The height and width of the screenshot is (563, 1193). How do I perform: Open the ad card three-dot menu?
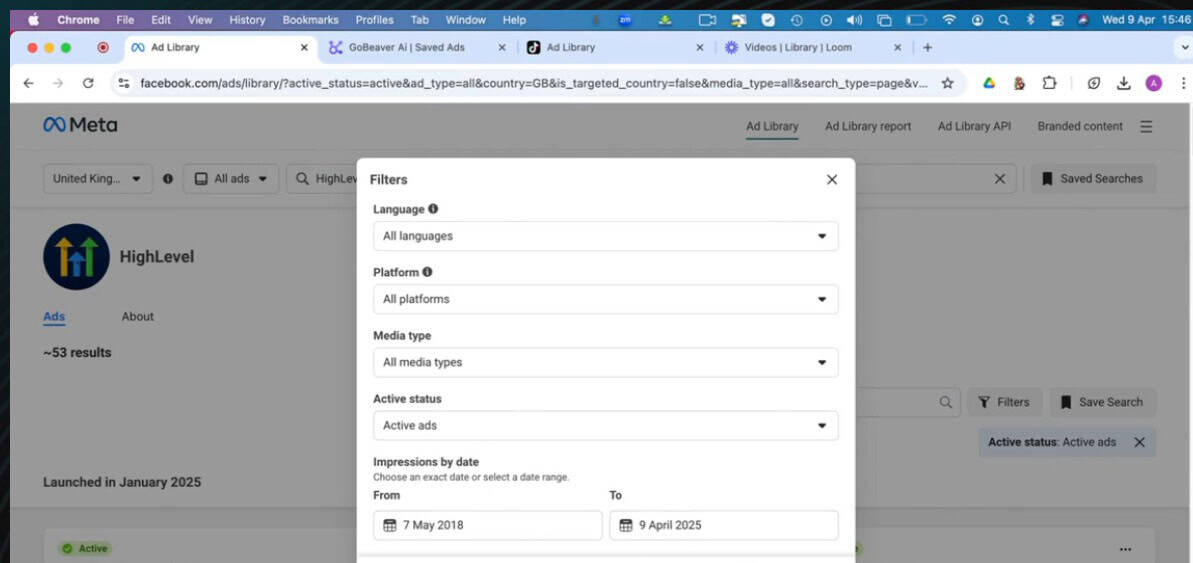[x=1125, y=549]
